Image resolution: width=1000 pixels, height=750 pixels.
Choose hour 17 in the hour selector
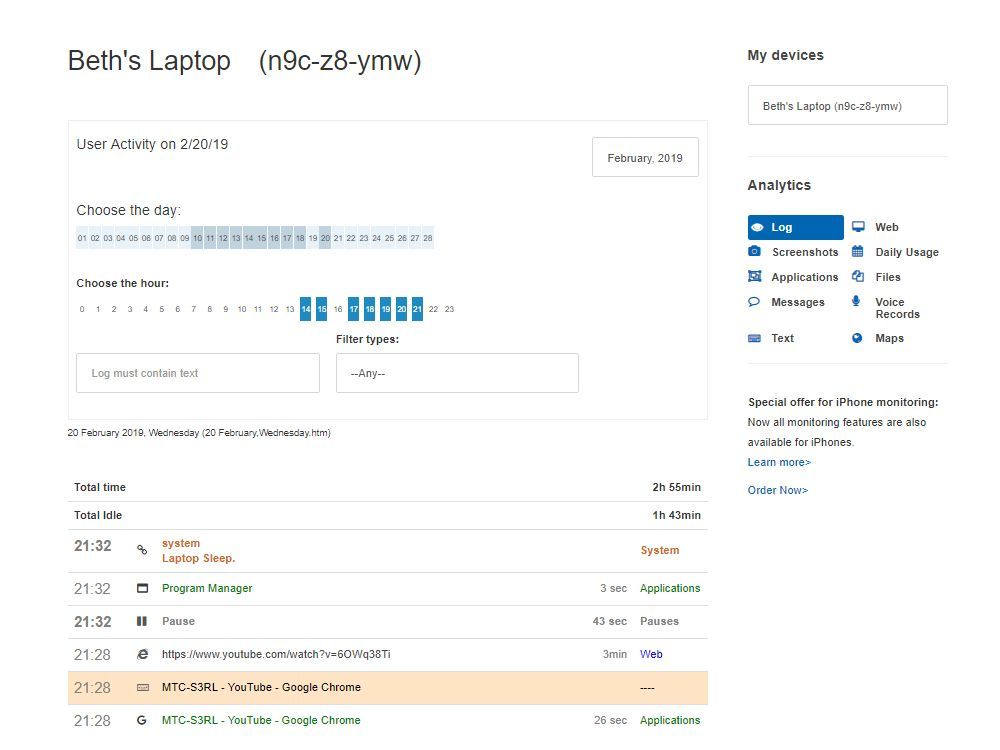coord(353,309)
